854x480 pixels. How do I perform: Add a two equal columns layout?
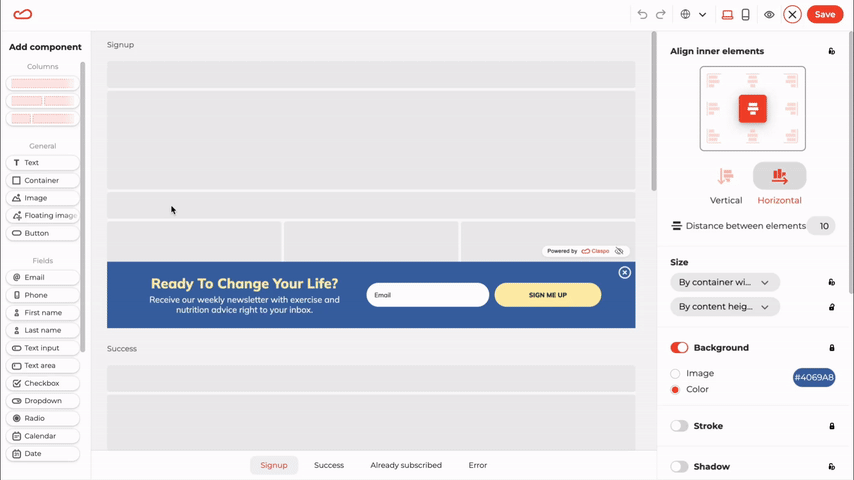(x=42, y=101)
